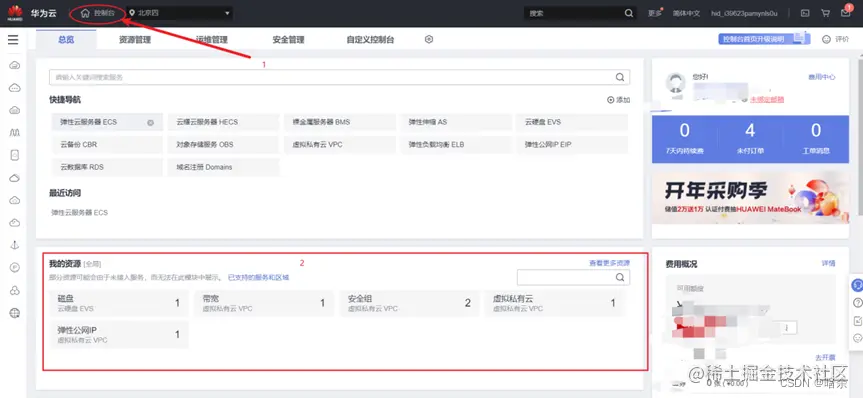Click 查看更多资源 link
Screen dimensions: 863x398
pyautogui.click(x=609, y=263)
